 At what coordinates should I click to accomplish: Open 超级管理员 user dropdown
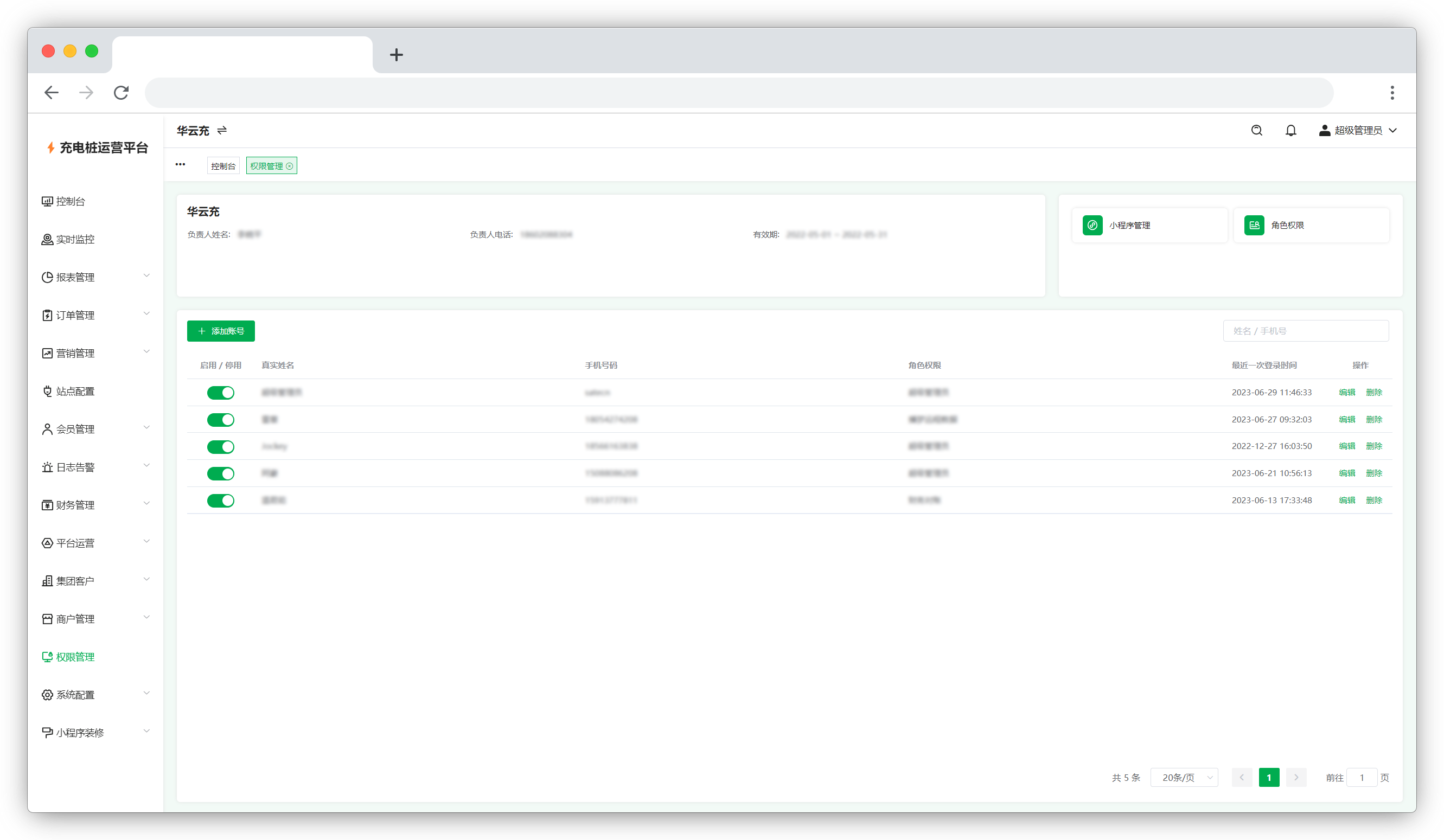tap(1358, 131)
